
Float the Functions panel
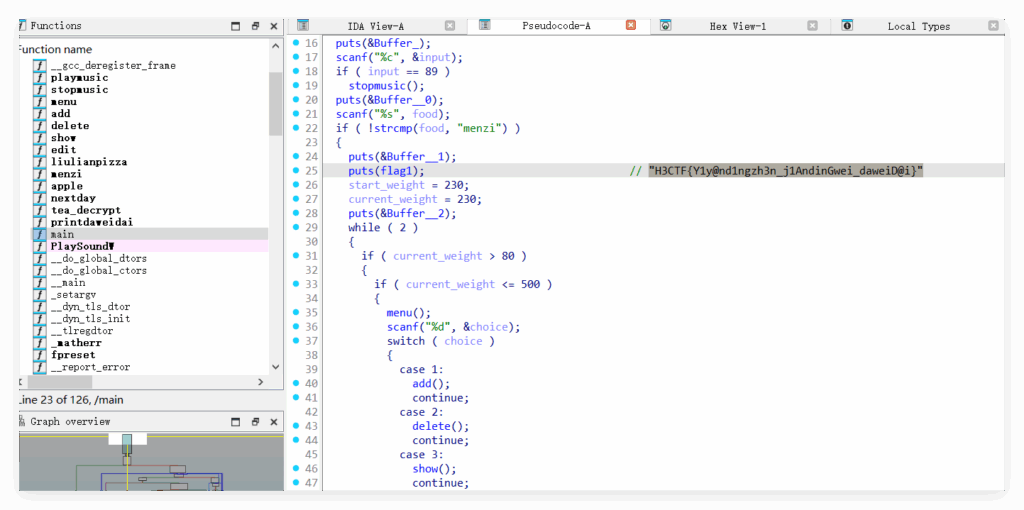pos(255,26)
